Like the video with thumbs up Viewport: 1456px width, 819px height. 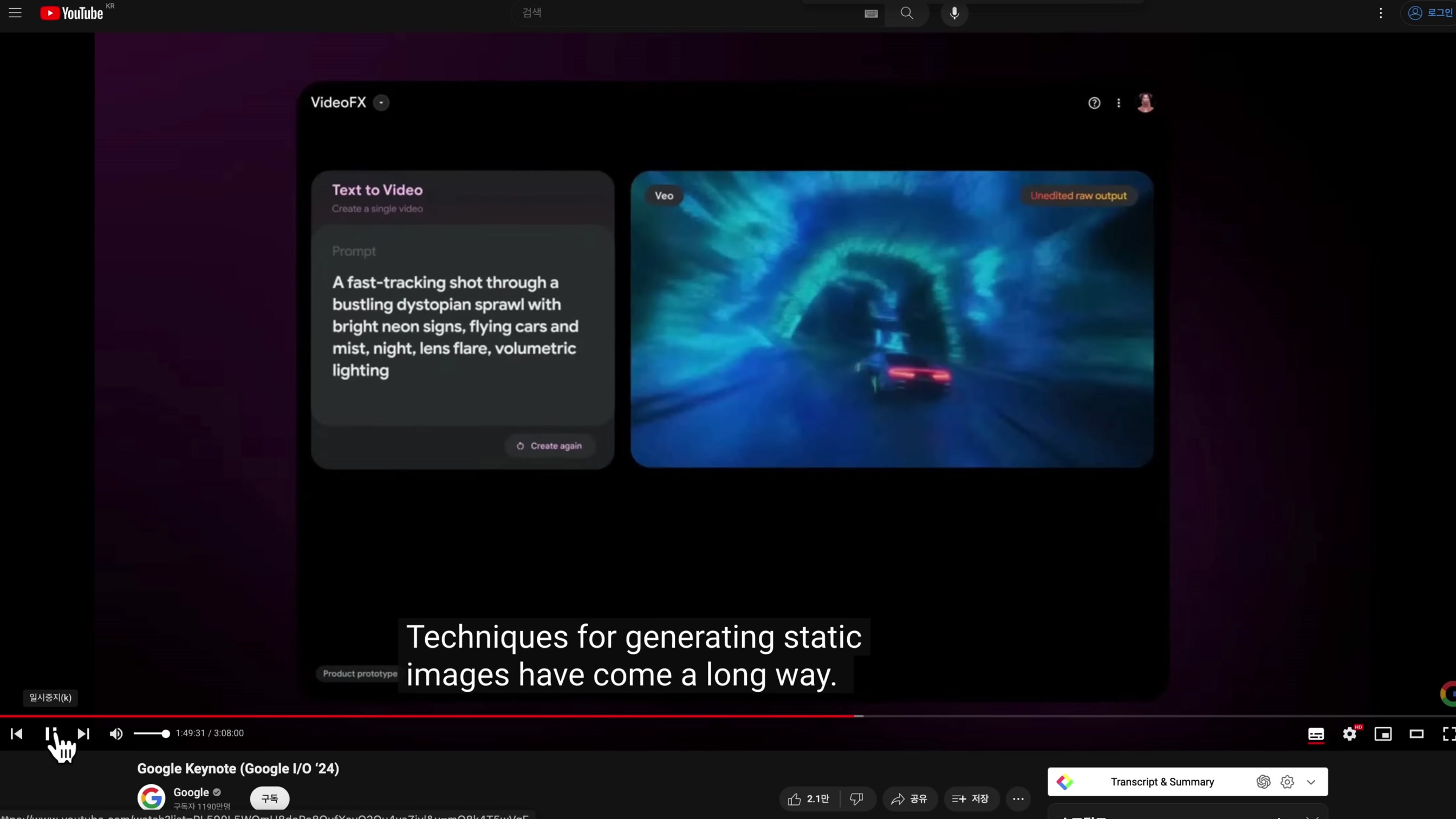pos(809,798)
